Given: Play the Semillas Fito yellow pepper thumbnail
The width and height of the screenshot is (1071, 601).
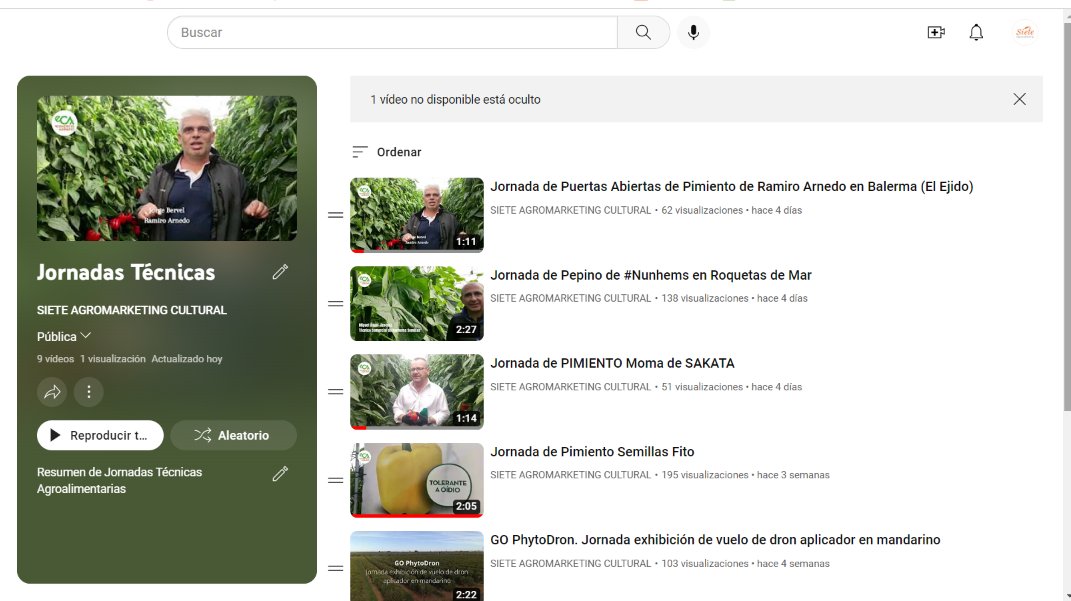Looking at the screenshot, I should [417, 480].
